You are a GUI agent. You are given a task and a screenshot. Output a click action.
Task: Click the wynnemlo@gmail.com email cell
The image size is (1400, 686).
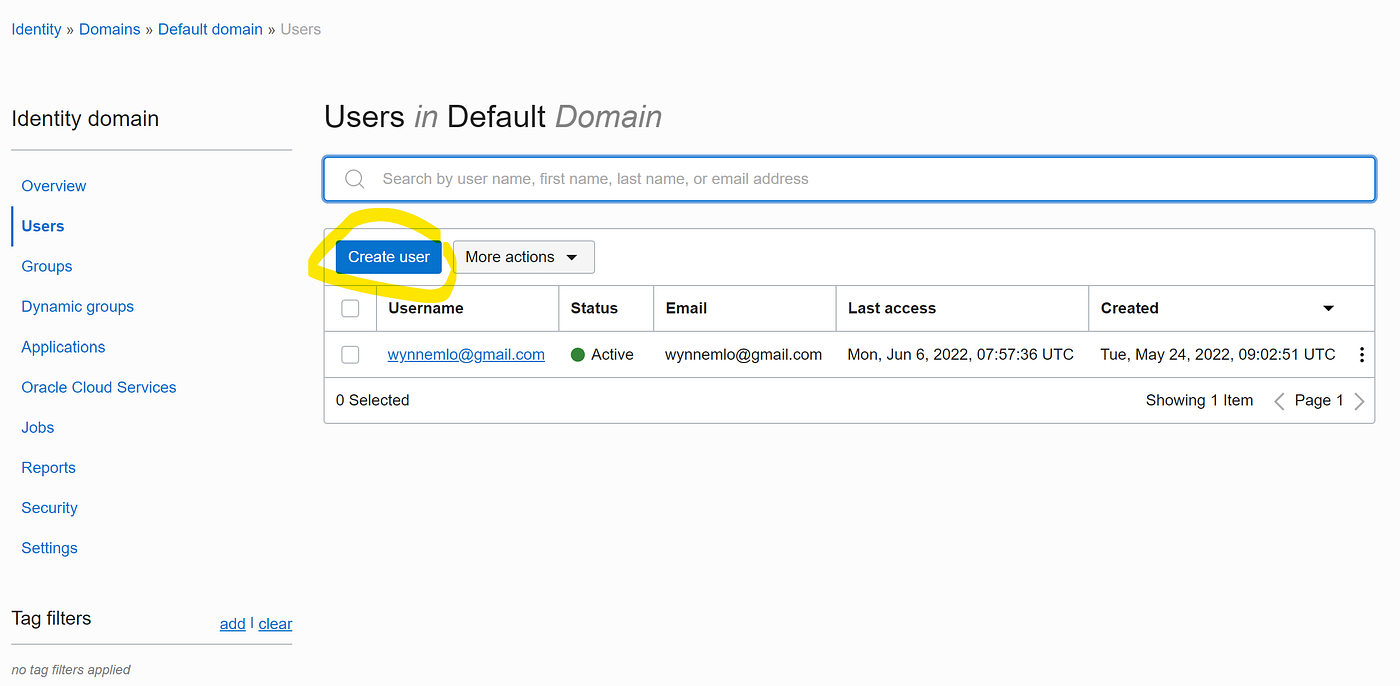(x=743, y=354)
